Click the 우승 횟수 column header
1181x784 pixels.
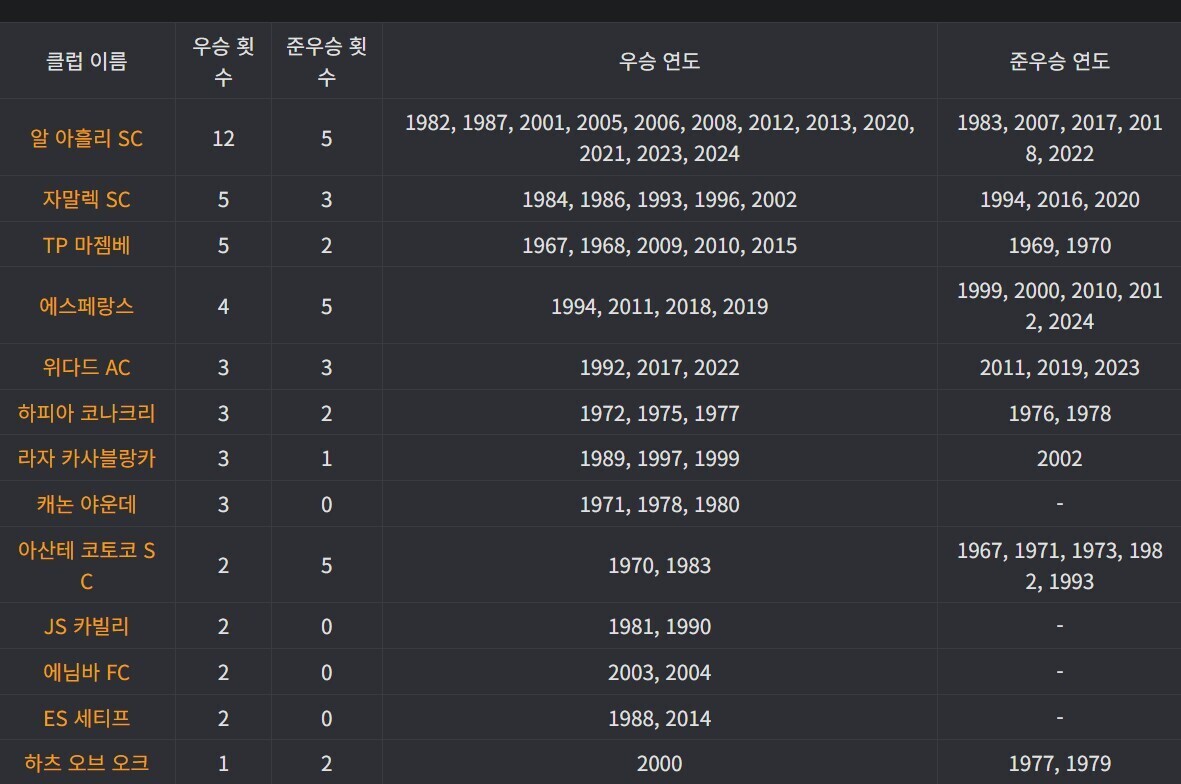point(223,61)
